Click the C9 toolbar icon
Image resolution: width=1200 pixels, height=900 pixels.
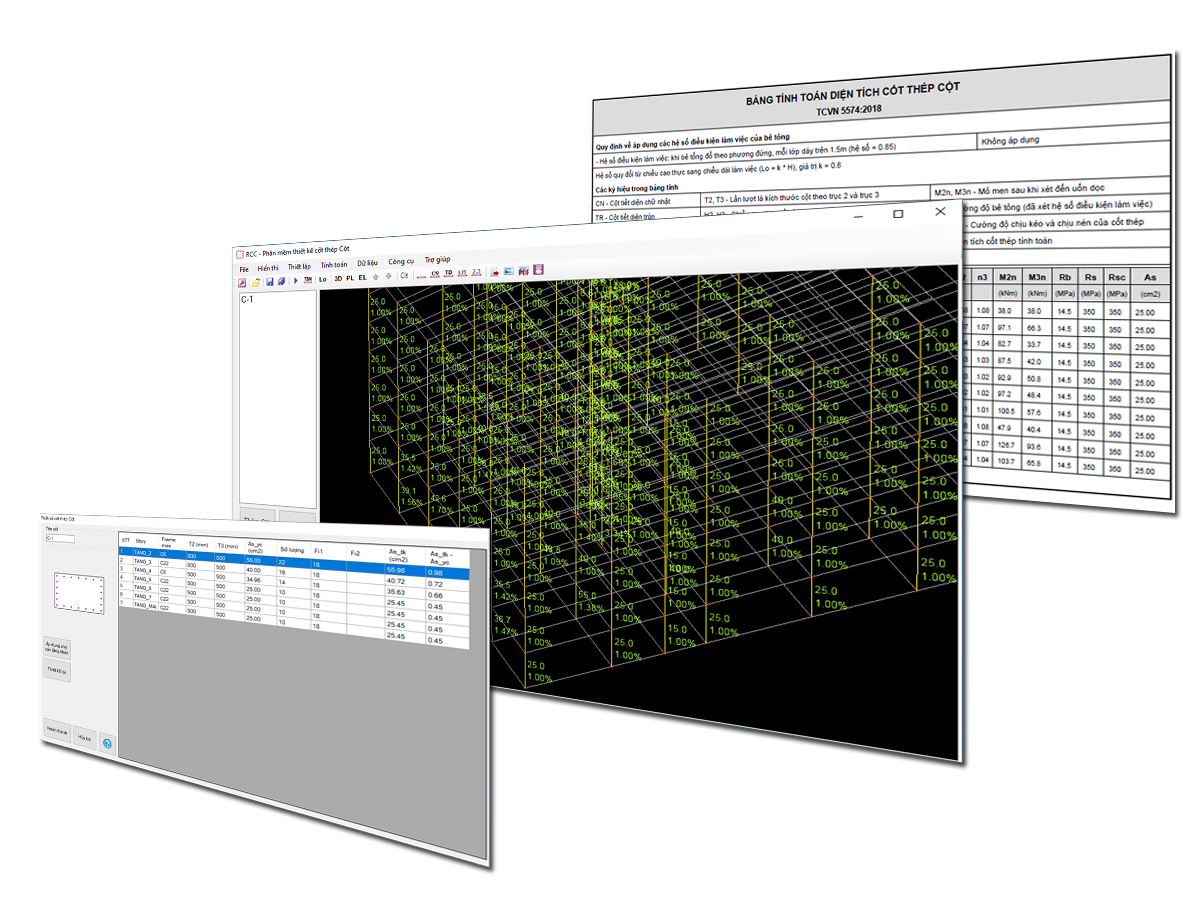435,273
